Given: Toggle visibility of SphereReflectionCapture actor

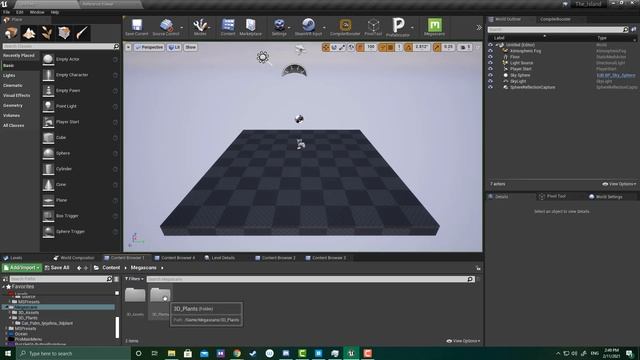Looking at the screenshot, I should [x=490, y=87].
